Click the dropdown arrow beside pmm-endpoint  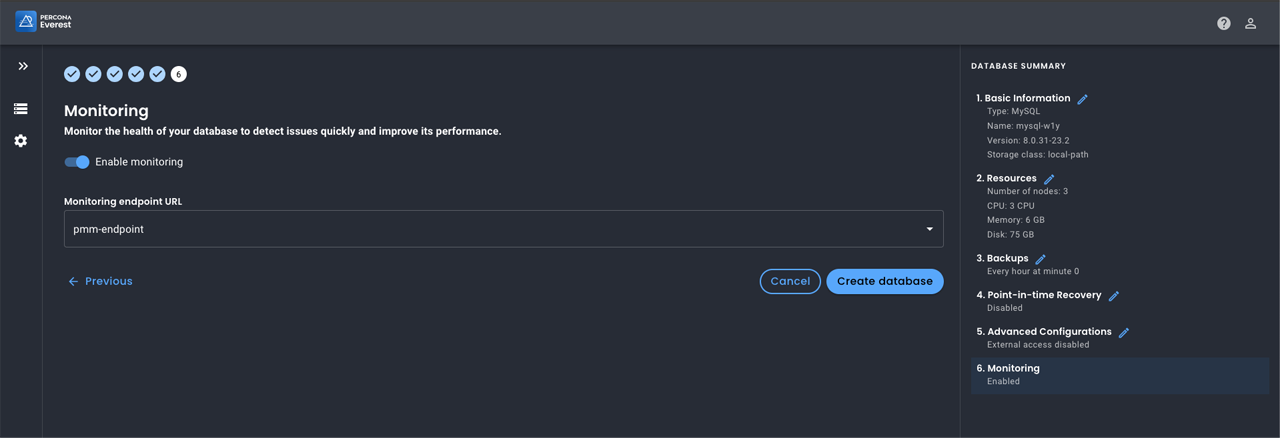click(929, 229)
